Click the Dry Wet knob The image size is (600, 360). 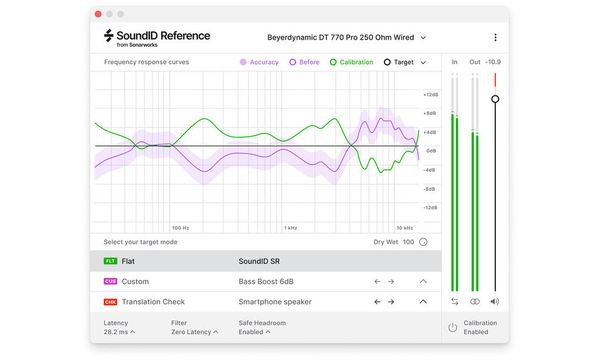click(x=423, y=242)
